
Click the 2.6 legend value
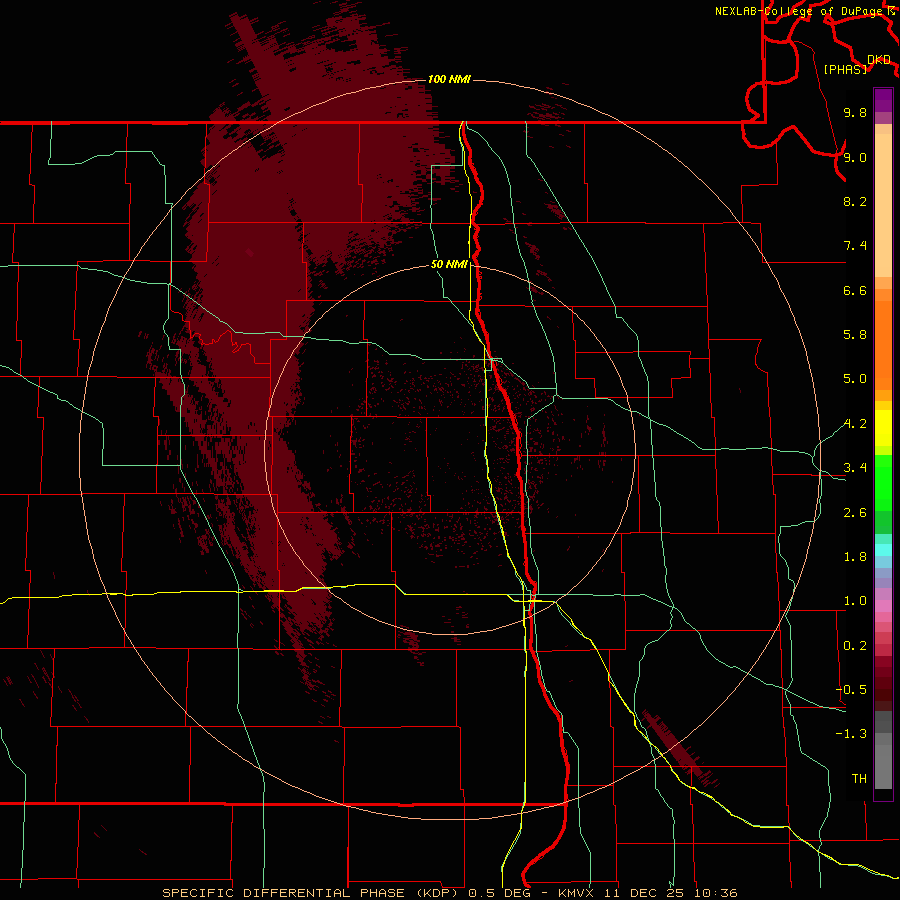855,513
